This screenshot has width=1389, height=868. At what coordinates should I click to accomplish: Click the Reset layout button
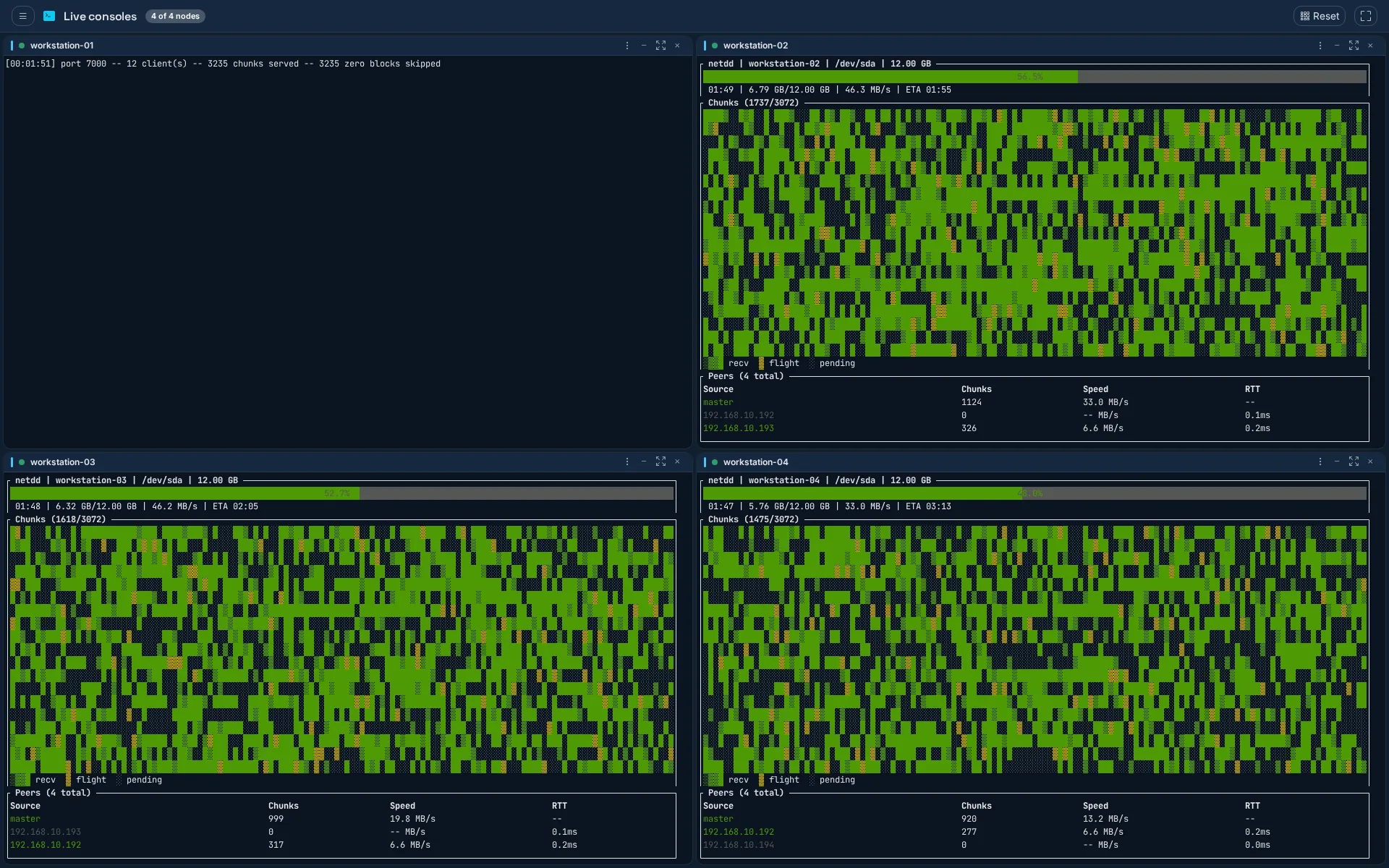tap(1320, 16)
